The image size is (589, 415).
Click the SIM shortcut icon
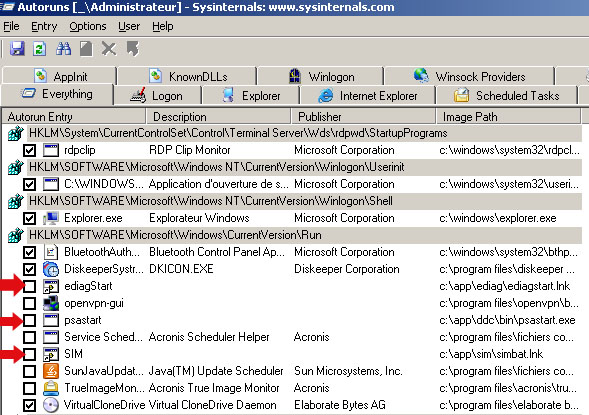(x=51, y=354)
